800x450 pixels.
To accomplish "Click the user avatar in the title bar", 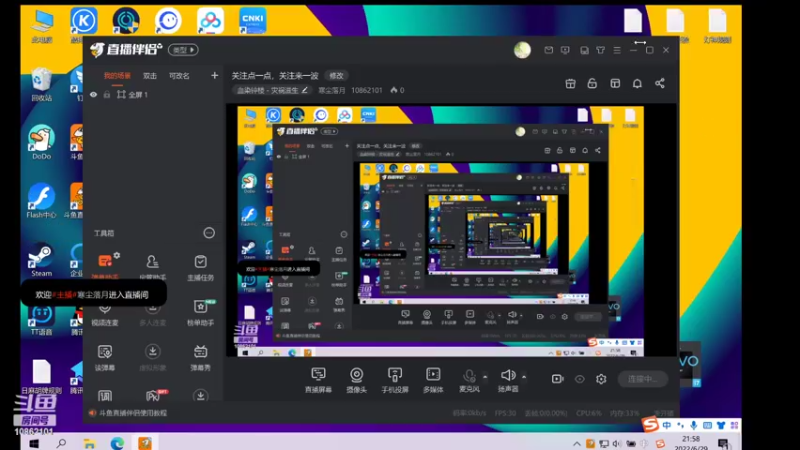I will pos(522,50).
